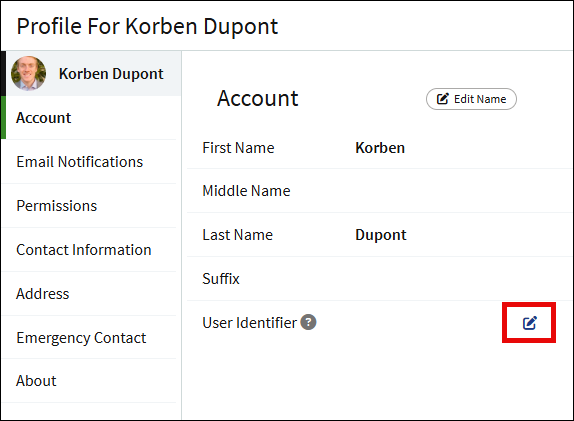574x421 pixels.
Task: Click the Middle Name row
Action: point(380,191)
